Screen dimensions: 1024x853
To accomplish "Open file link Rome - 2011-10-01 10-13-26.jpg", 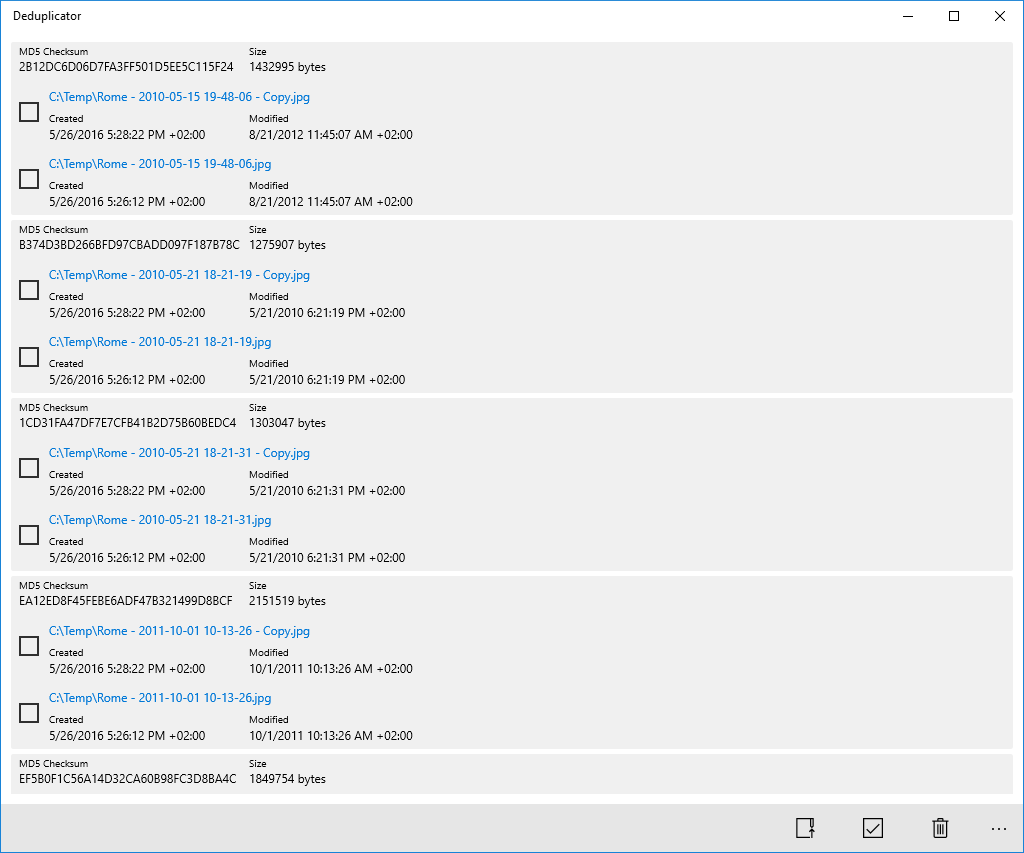I will pos(160,698).
